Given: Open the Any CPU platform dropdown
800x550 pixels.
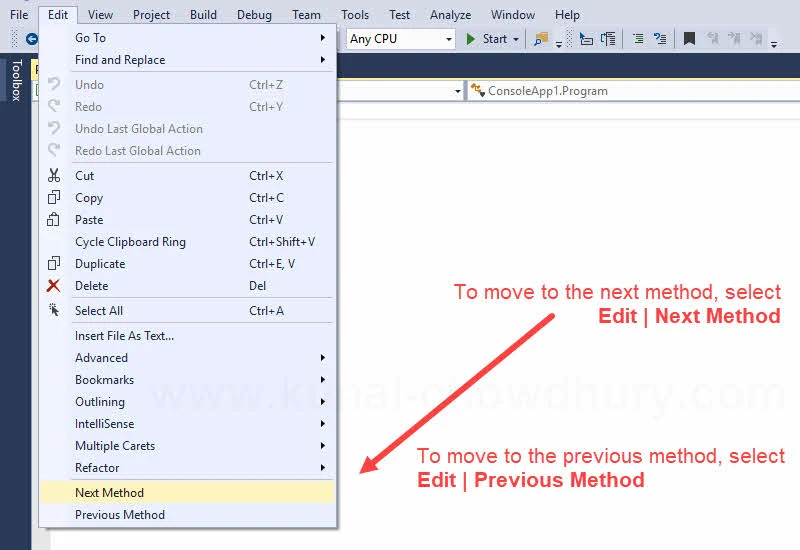Looking at the screenshot, I should (x=401, y=39).
